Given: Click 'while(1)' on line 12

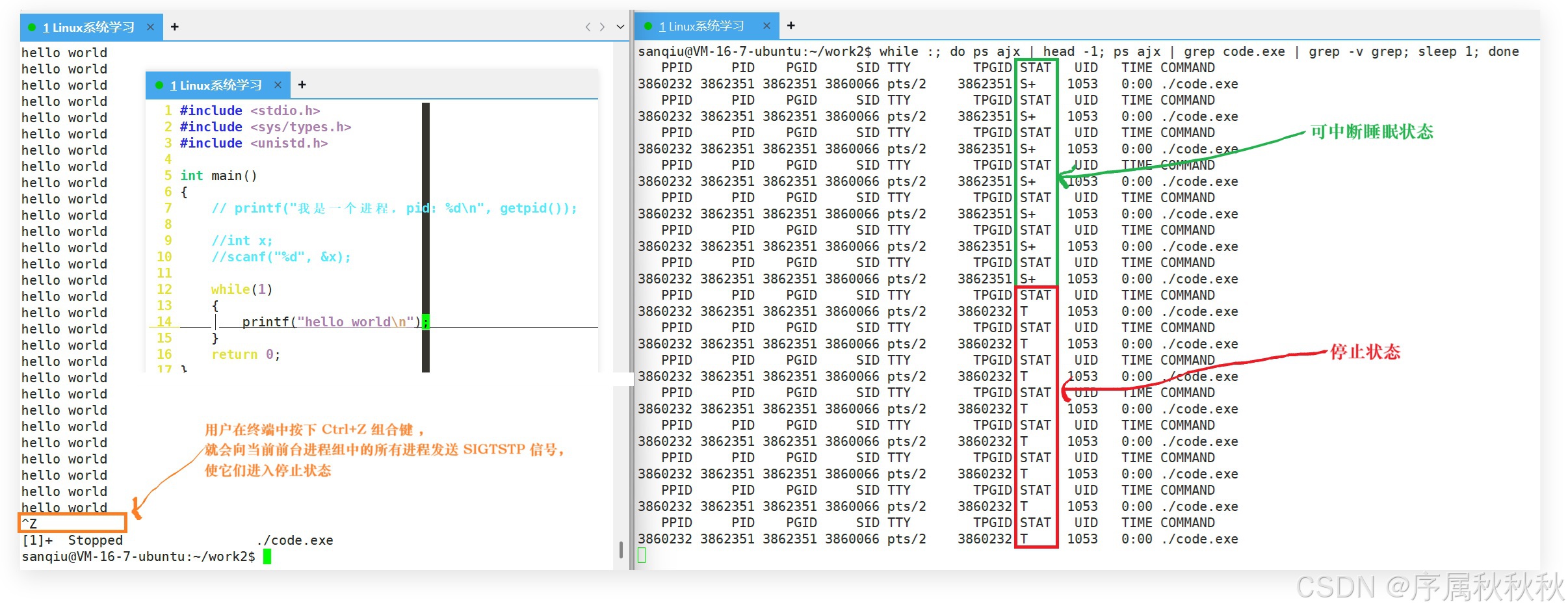Looking at the screenshot, I should pyautogui.click(x=242, y=289).
